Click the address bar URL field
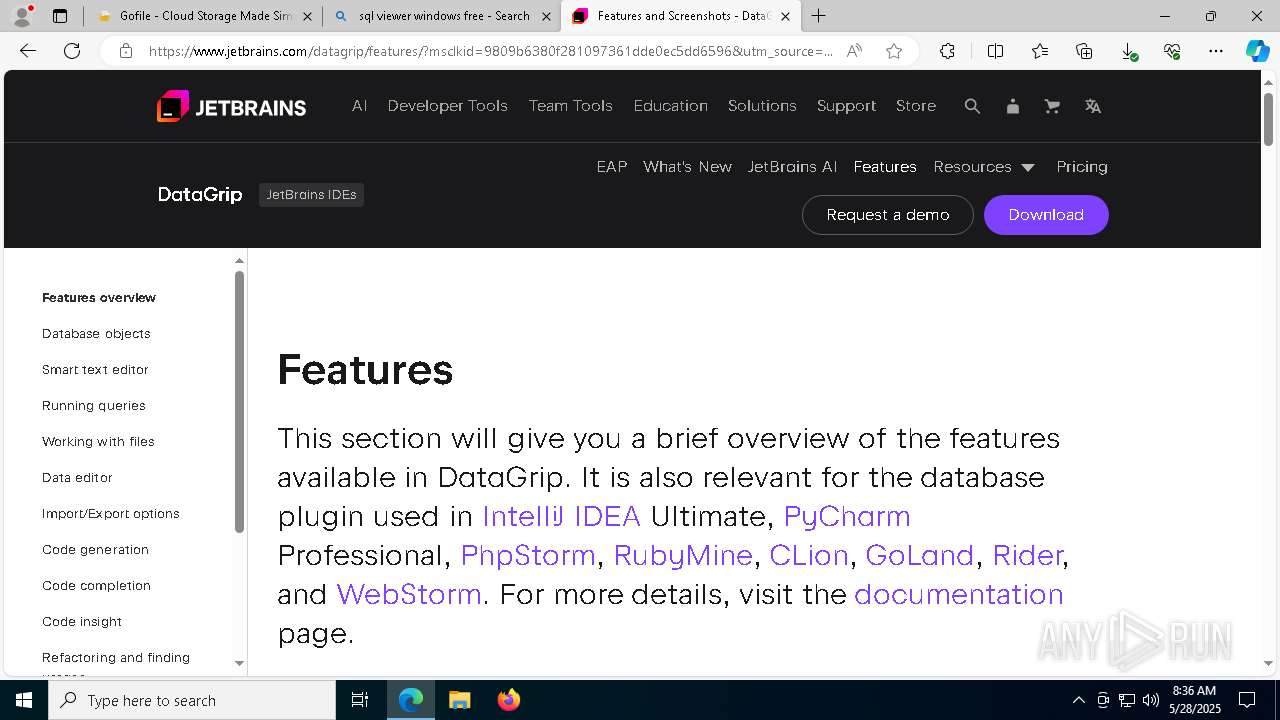The image size is (1280, 720). tap(490, 51)
